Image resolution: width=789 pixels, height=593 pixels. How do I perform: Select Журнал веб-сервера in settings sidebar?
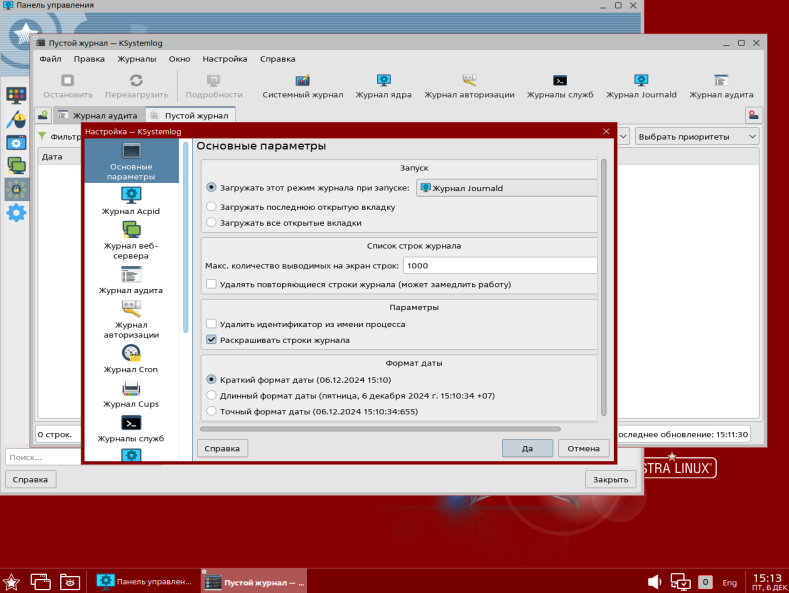point(131,241)
